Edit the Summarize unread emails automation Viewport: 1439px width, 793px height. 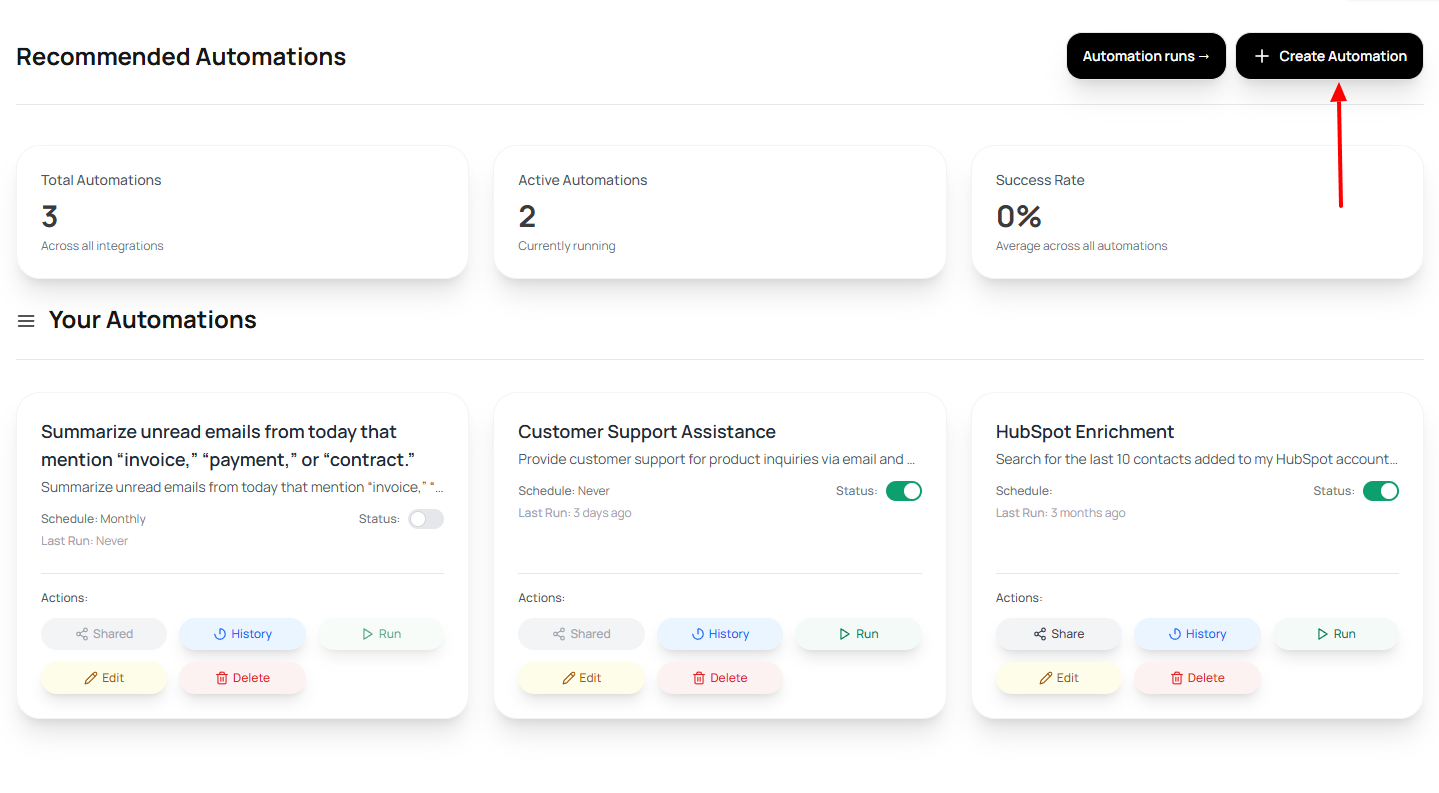coord(104,678)
